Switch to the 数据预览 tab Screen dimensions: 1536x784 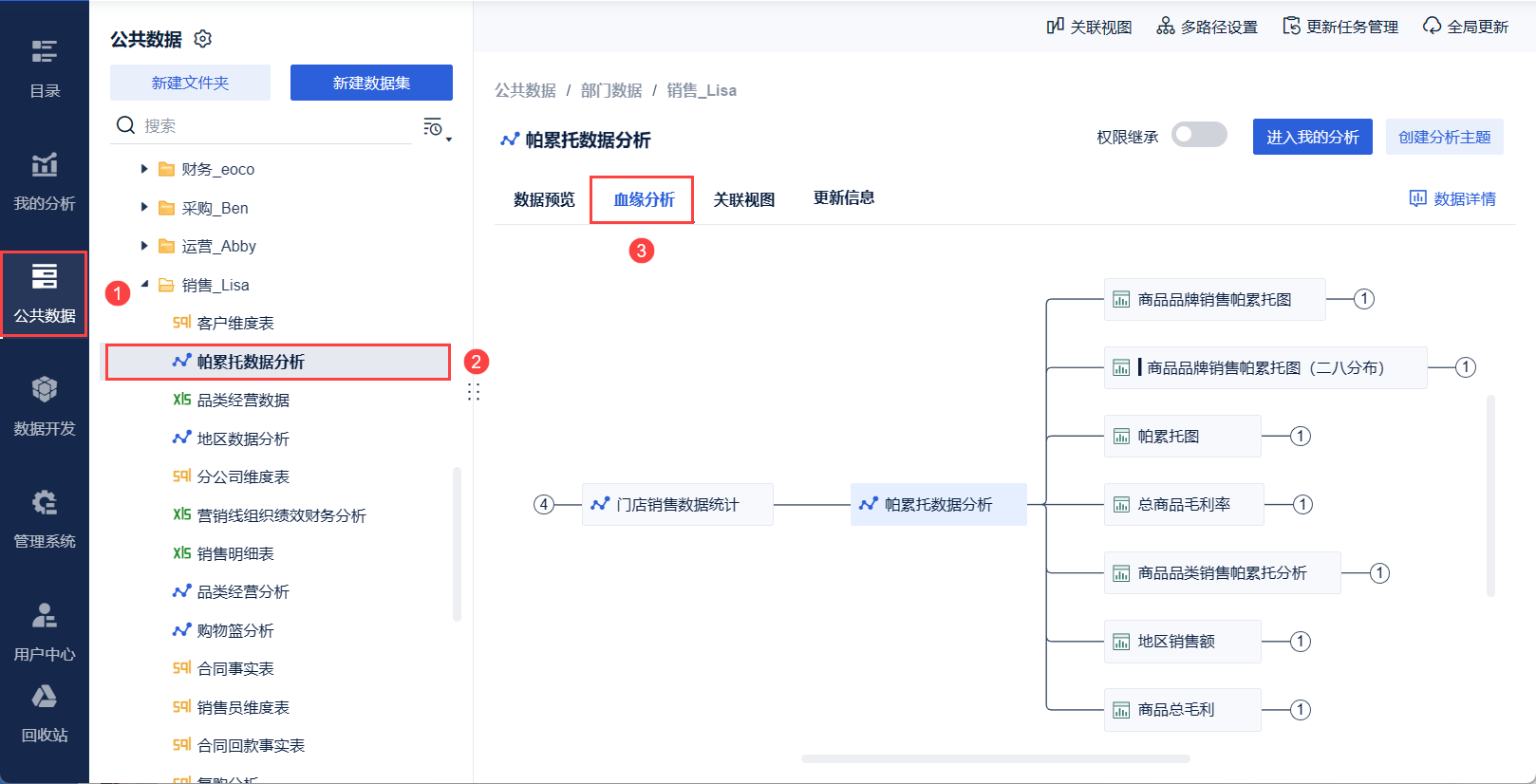pos(544,199)
